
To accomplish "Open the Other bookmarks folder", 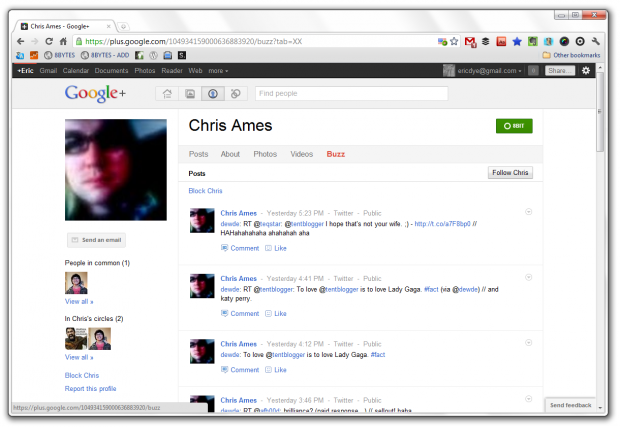I will click(571, 55).
